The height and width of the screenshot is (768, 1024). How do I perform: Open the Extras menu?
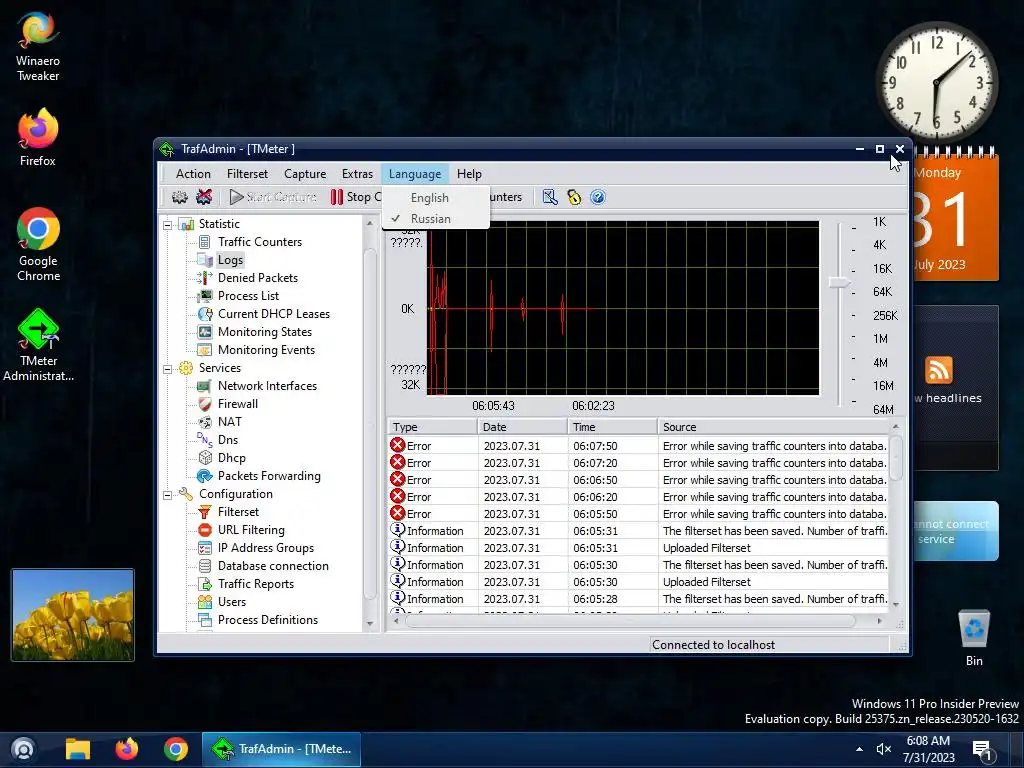[x=357, y=174]
